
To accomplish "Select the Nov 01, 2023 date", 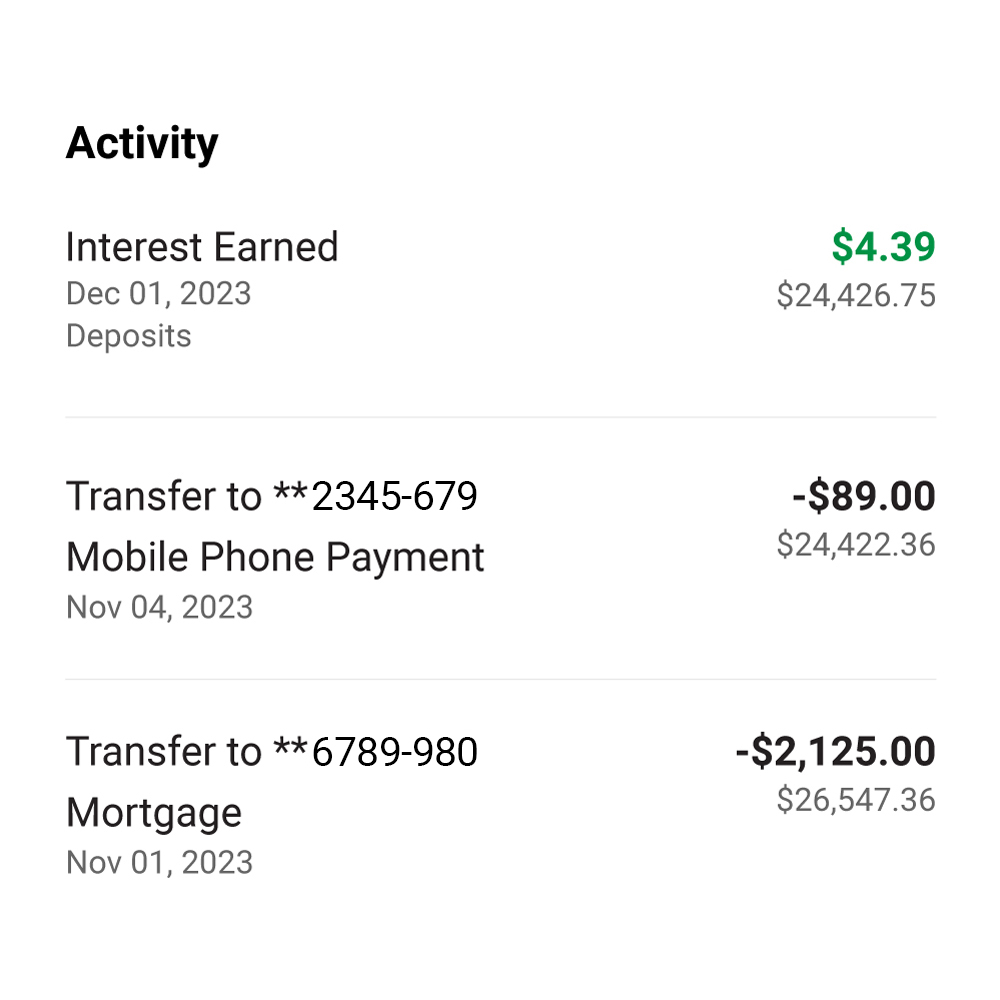I will (158, 861).
